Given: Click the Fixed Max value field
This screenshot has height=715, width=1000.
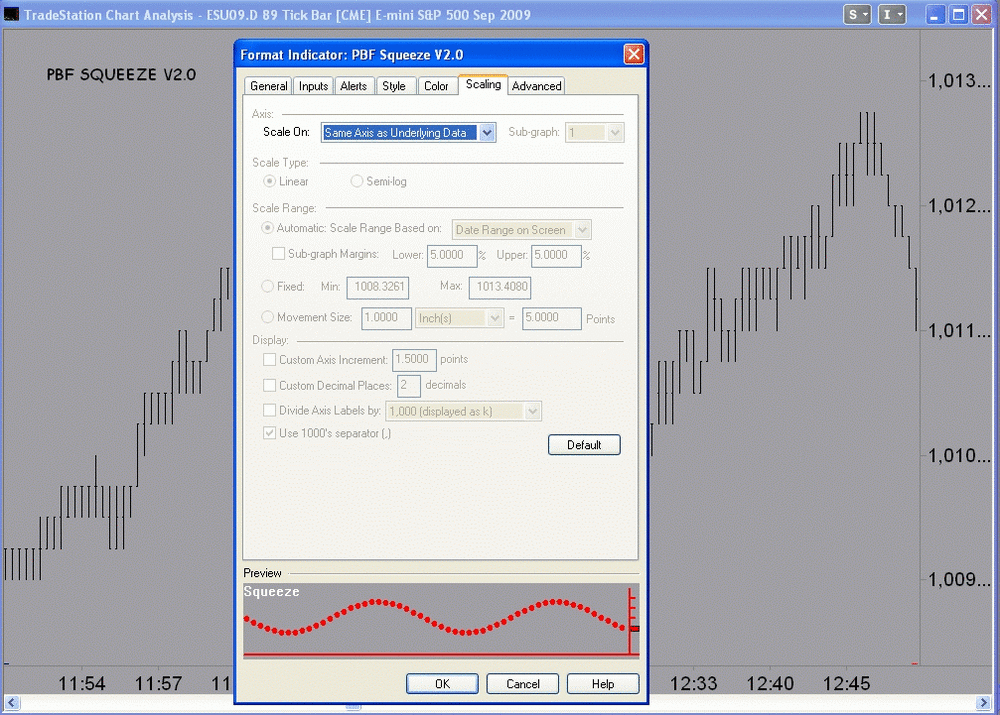Looking at the screenshot, I should [x=500, y=287].
